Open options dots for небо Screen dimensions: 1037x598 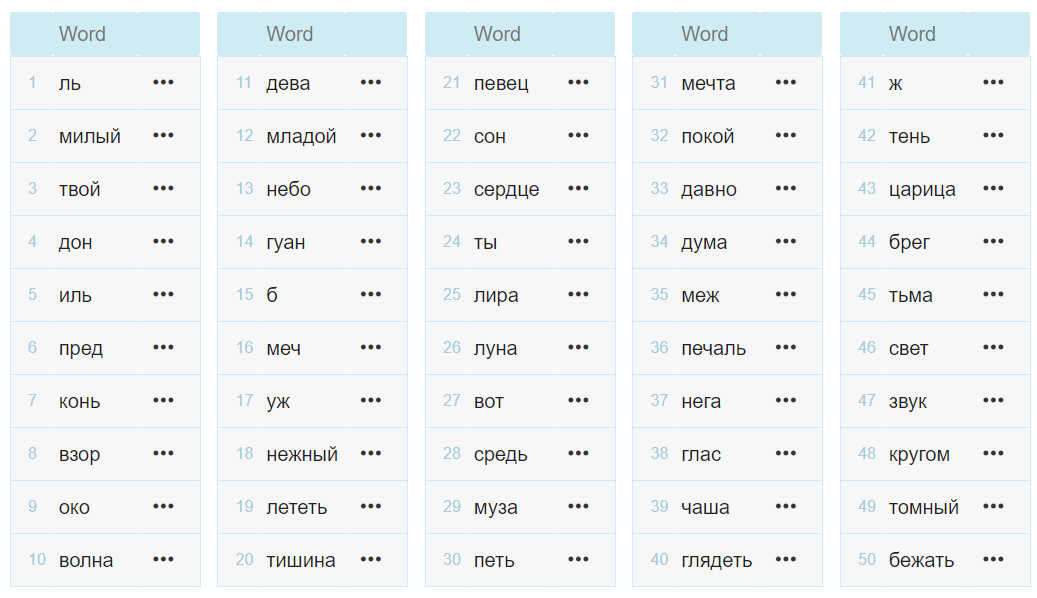tap(371, 188)
